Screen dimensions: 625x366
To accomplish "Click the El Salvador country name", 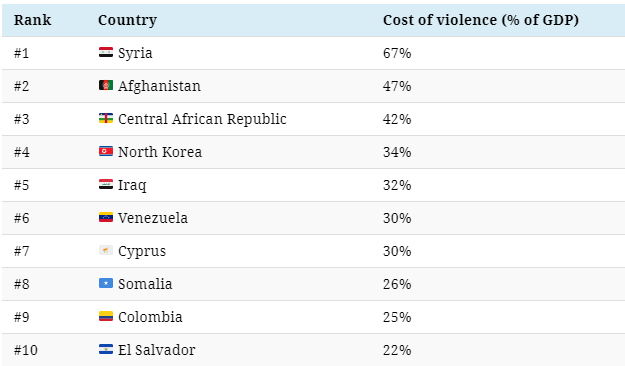I will click(x=157, y=350).
